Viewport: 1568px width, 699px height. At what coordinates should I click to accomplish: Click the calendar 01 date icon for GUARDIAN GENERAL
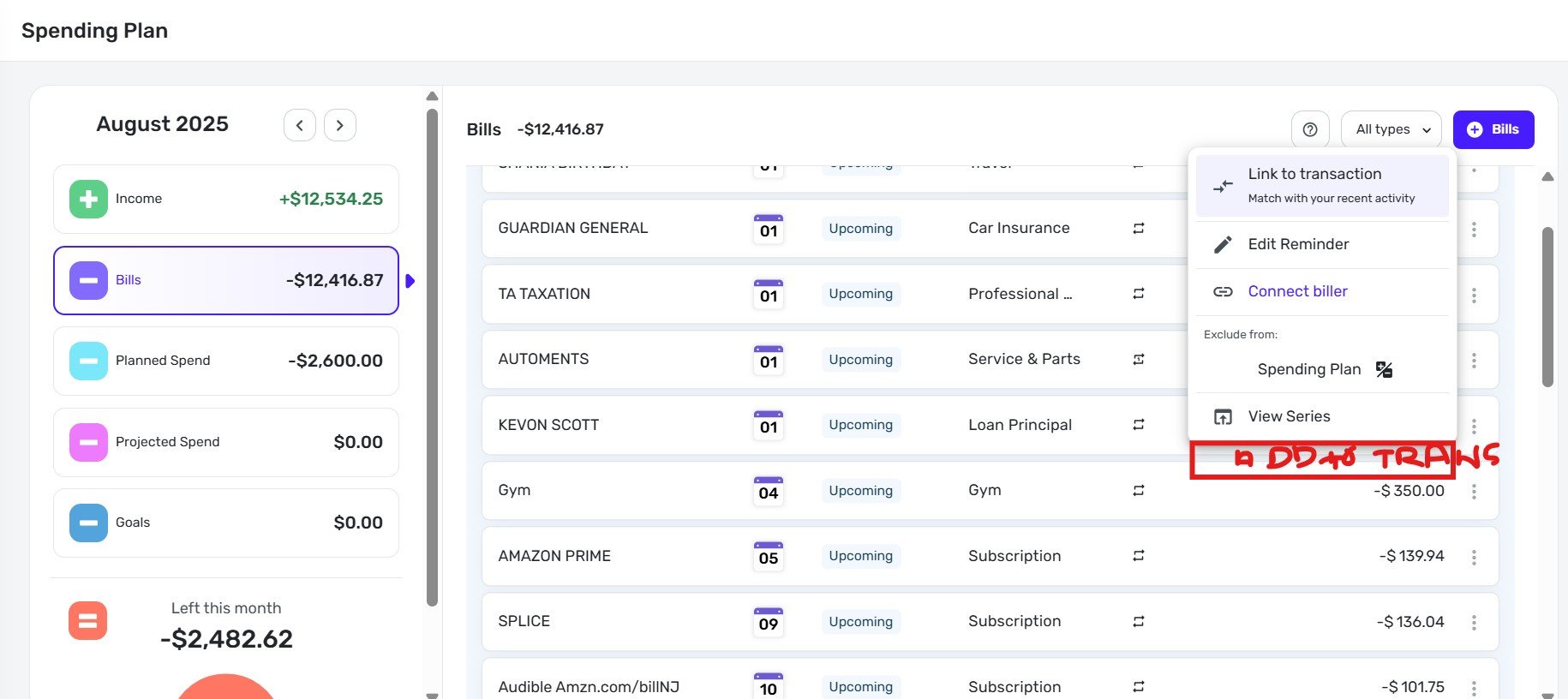pos(769,229)
